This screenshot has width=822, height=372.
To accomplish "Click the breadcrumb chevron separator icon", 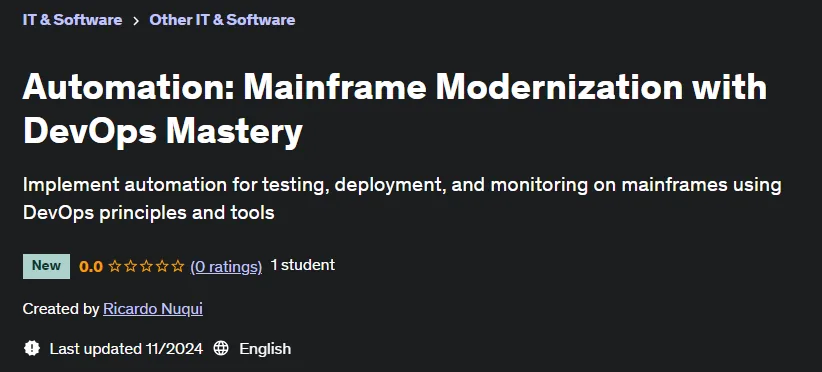I will (x=136, y=20).
